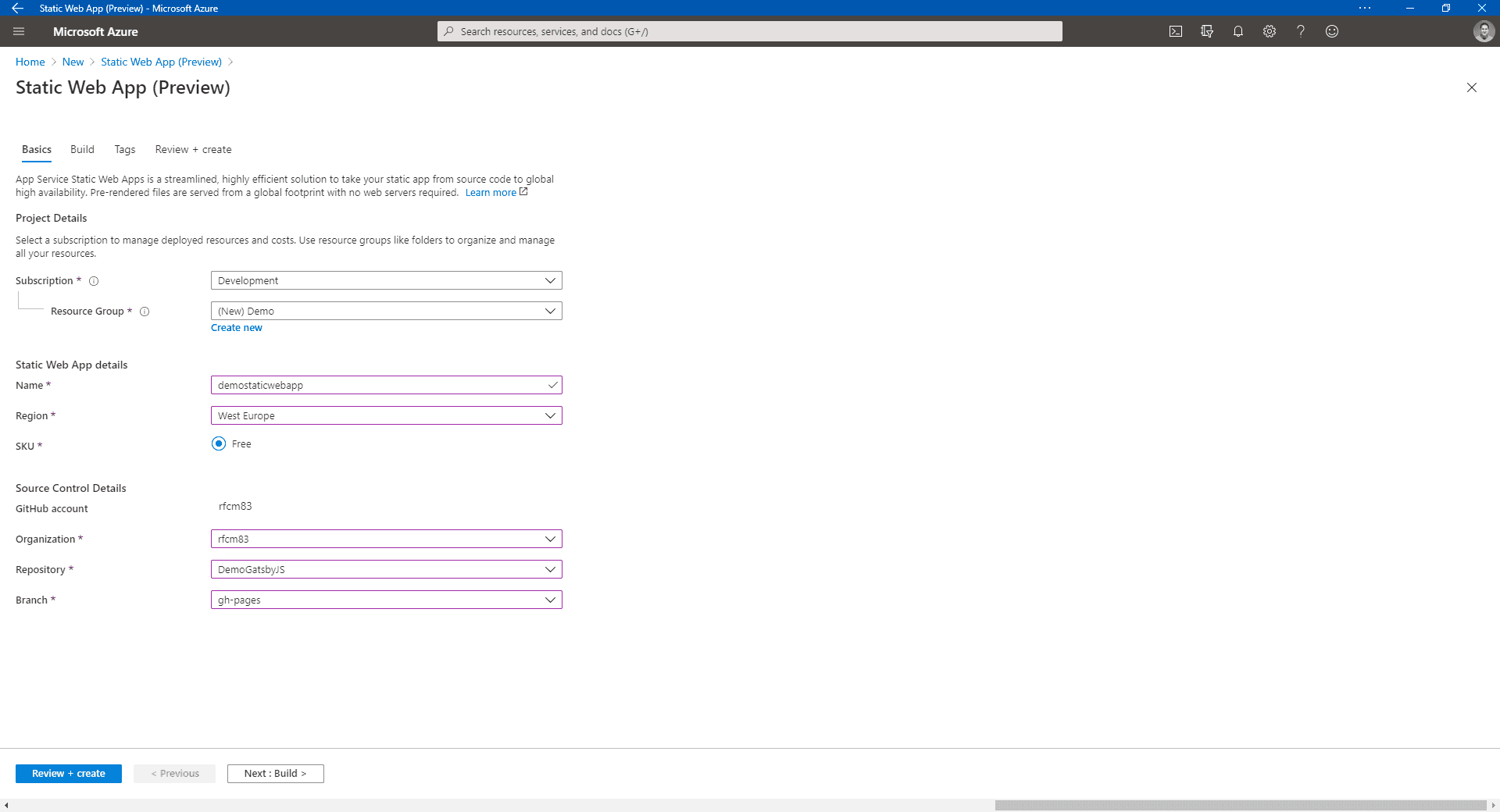Switch to the Basics tab
The height and width of the screenshot is (812, 1500).
click(x=37, y=149)
